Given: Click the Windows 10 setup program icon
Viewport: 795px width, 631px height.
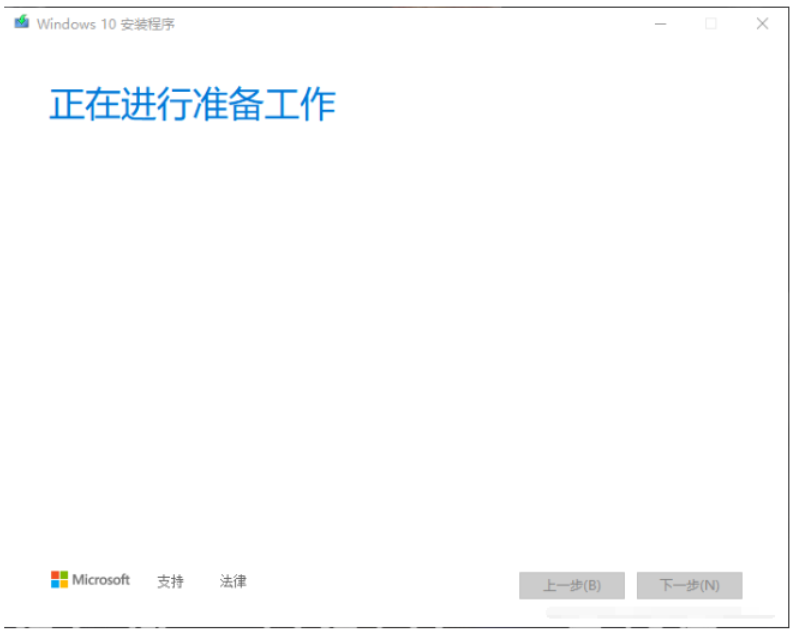Looking at the screenshot, I should coord(21,22).
